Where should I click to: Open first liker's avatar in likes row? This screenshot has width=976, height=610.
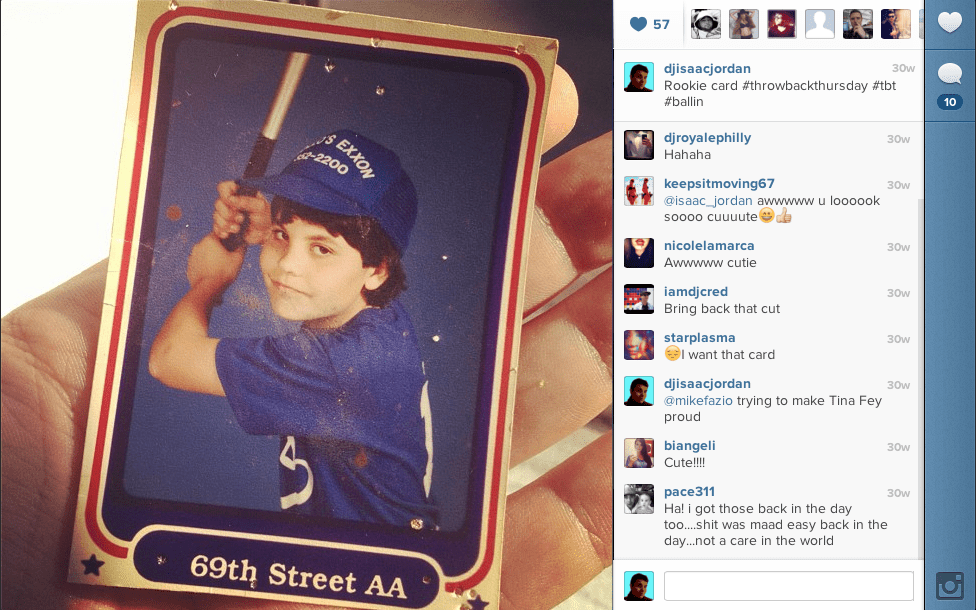pyautogui.click(x=706, y=24)
